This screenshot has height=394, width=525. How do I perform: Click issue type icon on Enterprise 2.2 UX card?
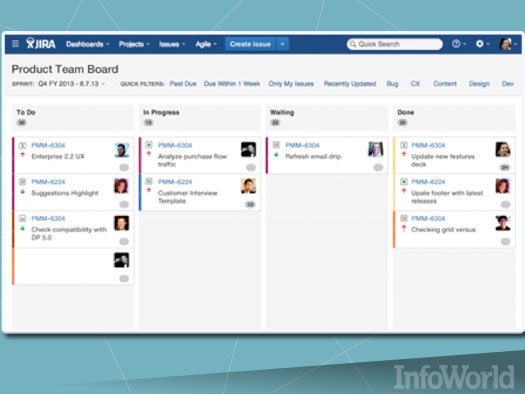pos(22,145)
